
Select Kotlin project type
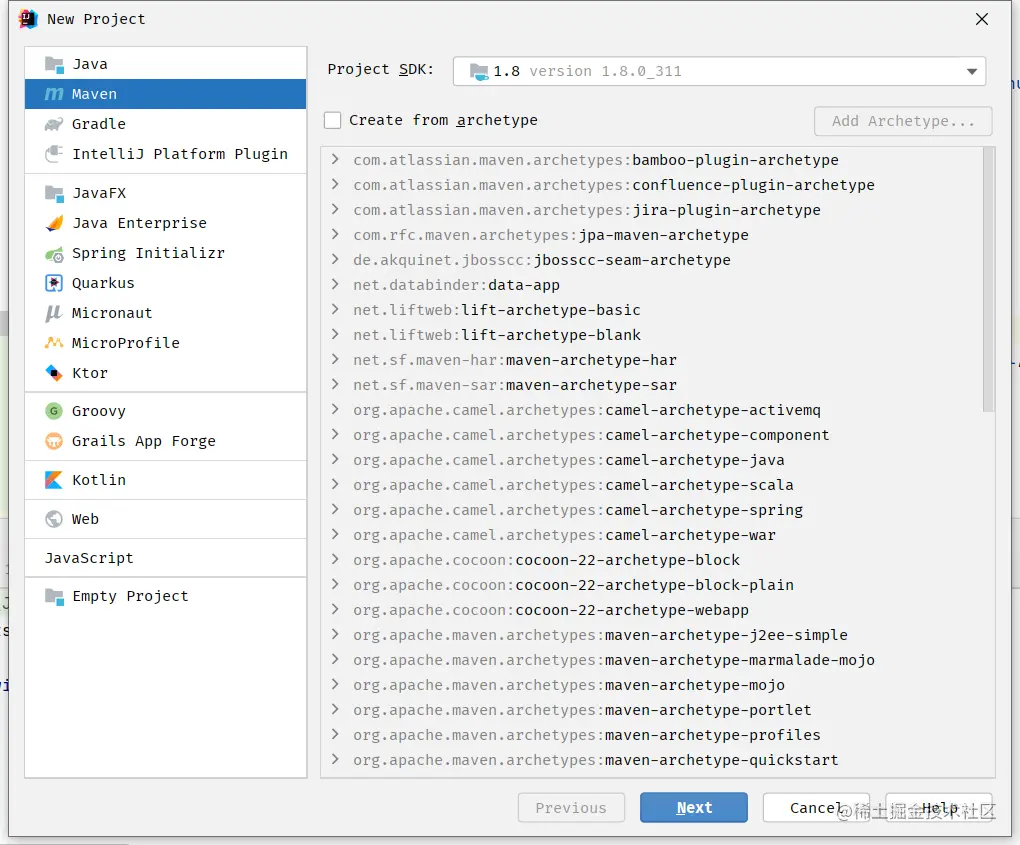(x=165, y=480)
